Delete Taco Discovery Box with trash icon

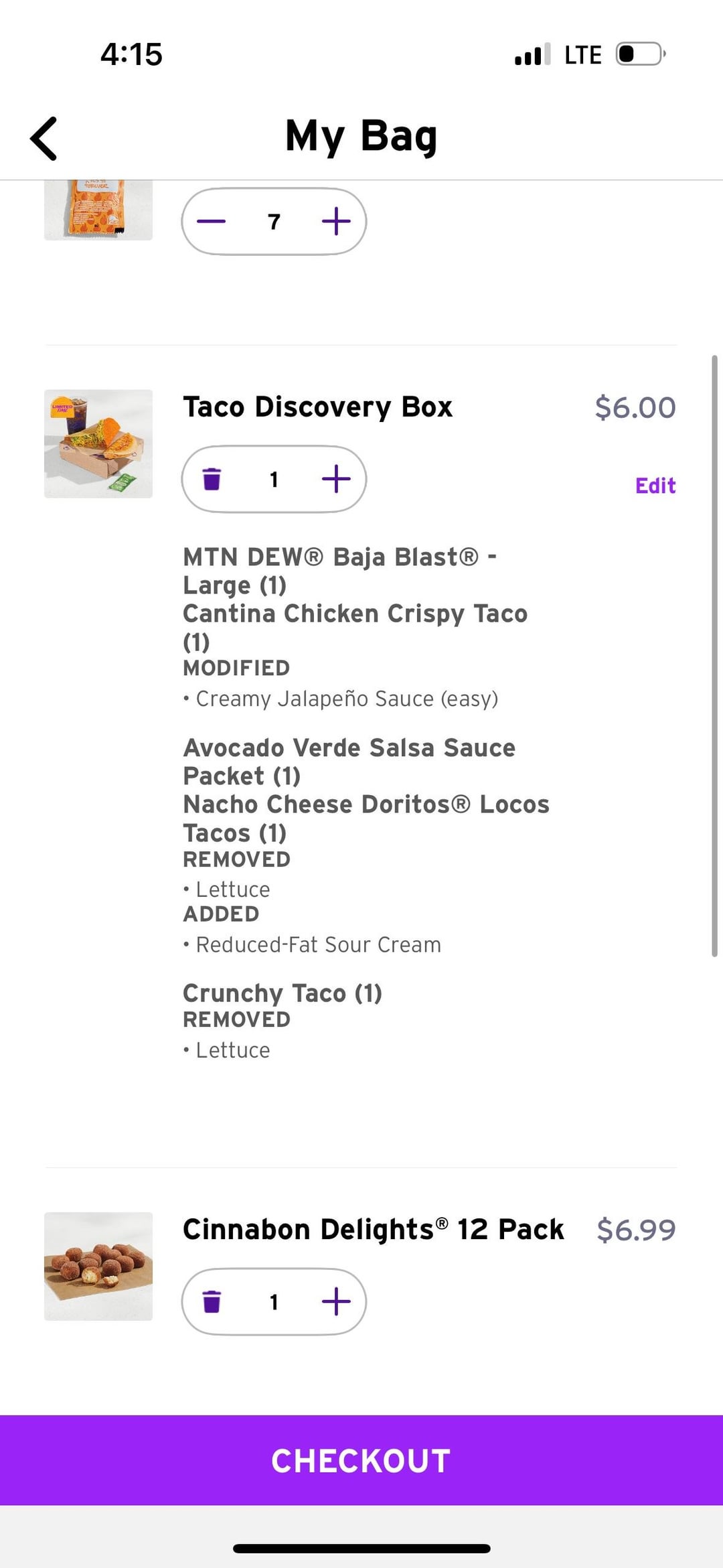pos(212,479)
